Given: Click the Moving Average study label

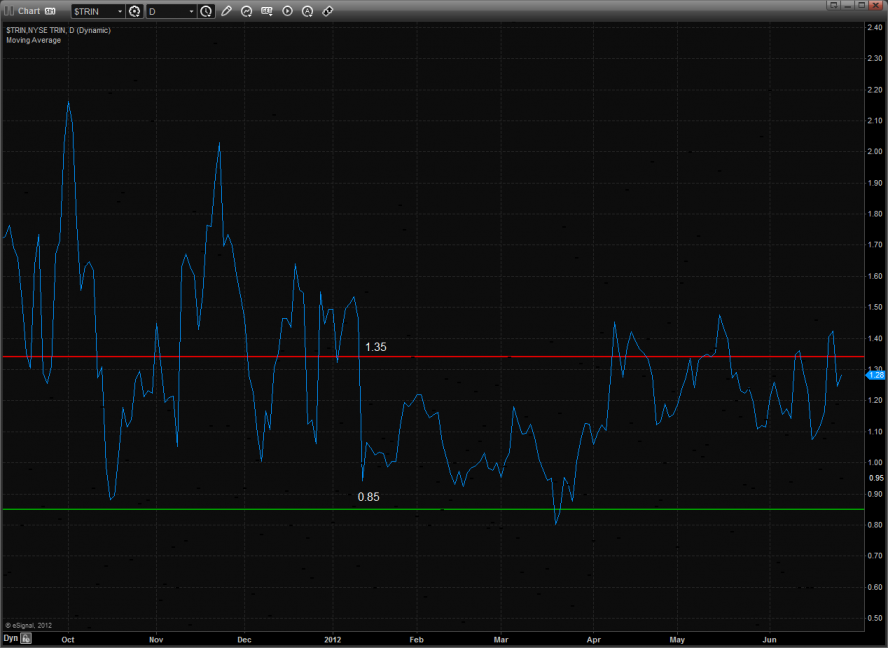Looking at the screenshot, I should tap(33, 40).
